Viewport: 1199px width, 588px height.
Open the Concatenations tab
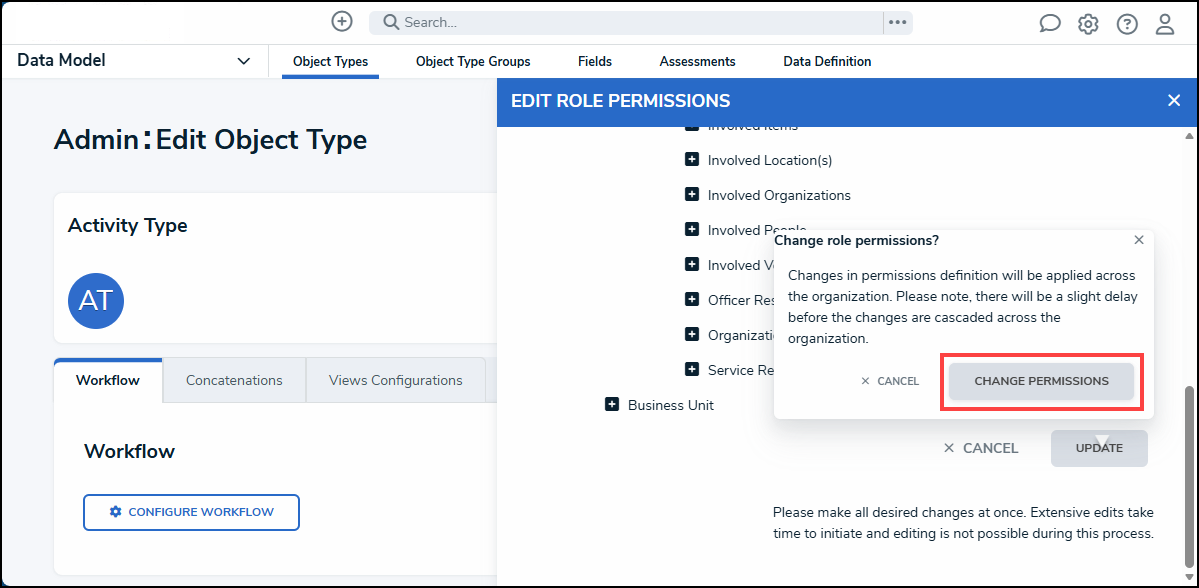pyautogui.click(x=233, y=380)
